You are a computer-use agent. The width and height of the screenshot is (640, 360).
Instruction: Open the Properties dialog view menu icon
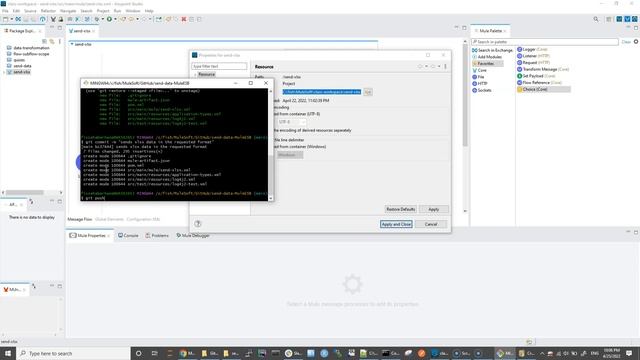coord(445,66)
